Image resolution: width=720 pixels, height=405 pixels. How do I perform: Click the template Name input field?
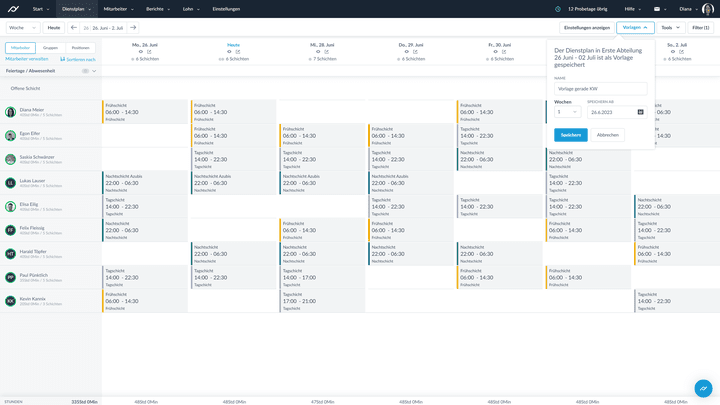pyautogui.click(x=600, y=88)
